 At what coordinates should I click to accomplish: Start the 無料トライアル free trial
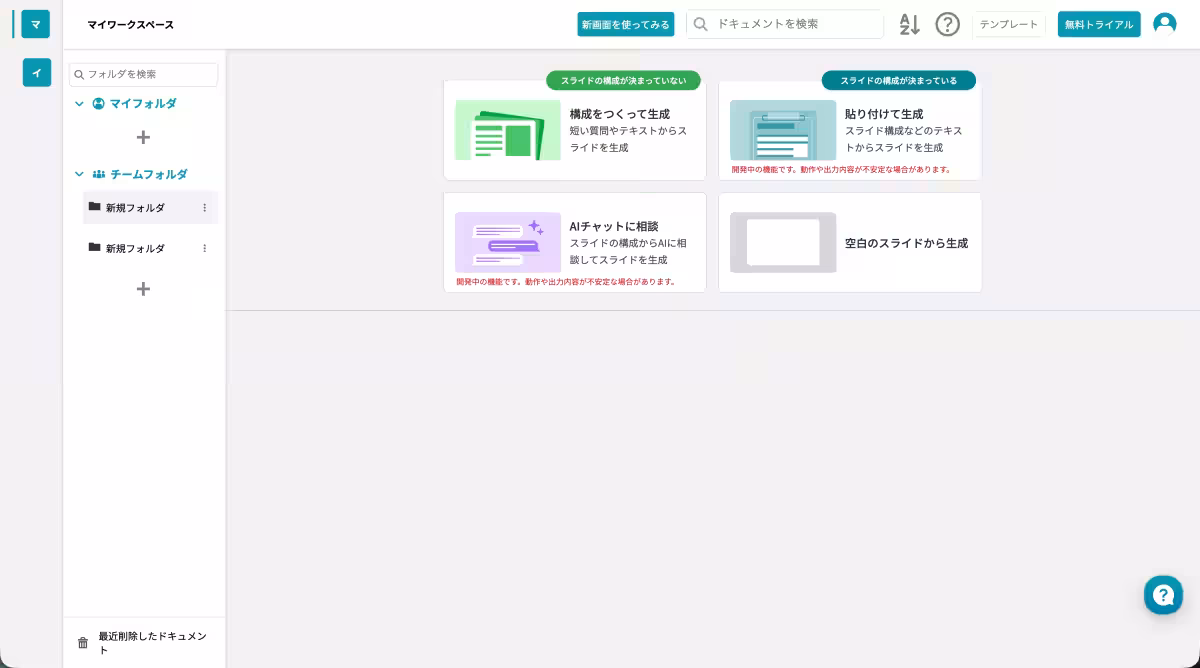1098,24
